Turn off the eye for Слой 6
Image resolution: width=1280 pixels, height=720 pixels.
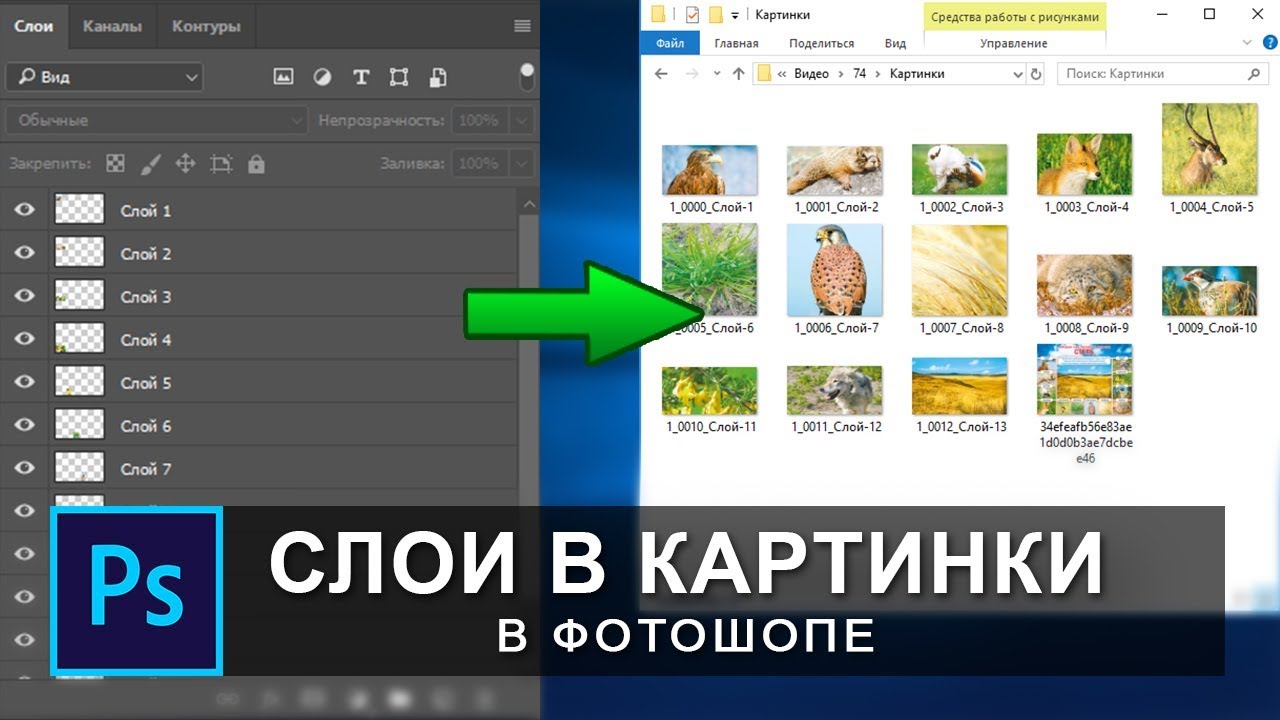[25, 425]
